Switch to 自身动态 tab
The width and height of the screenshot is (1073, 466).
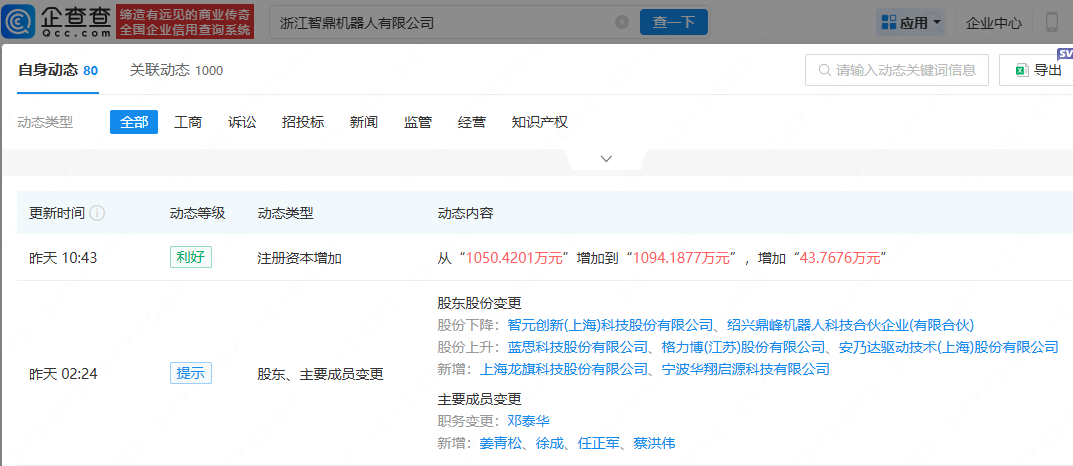click(57, 70)
